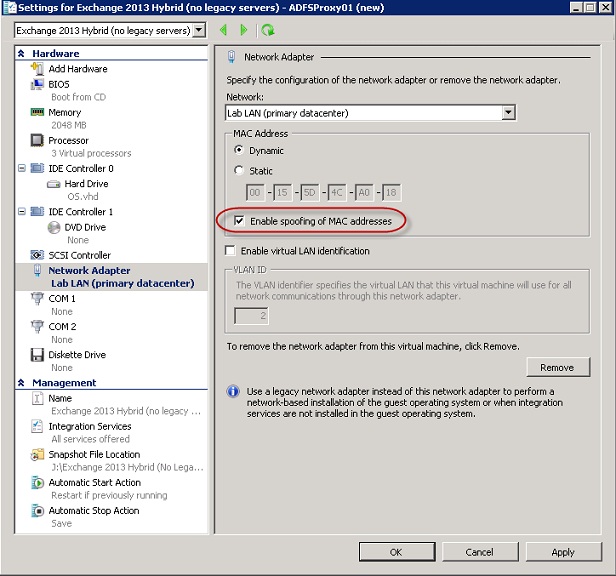Select the DVD Drive entry
The width and height of the screenshot is (616, 576).
[x=85, y=227]
